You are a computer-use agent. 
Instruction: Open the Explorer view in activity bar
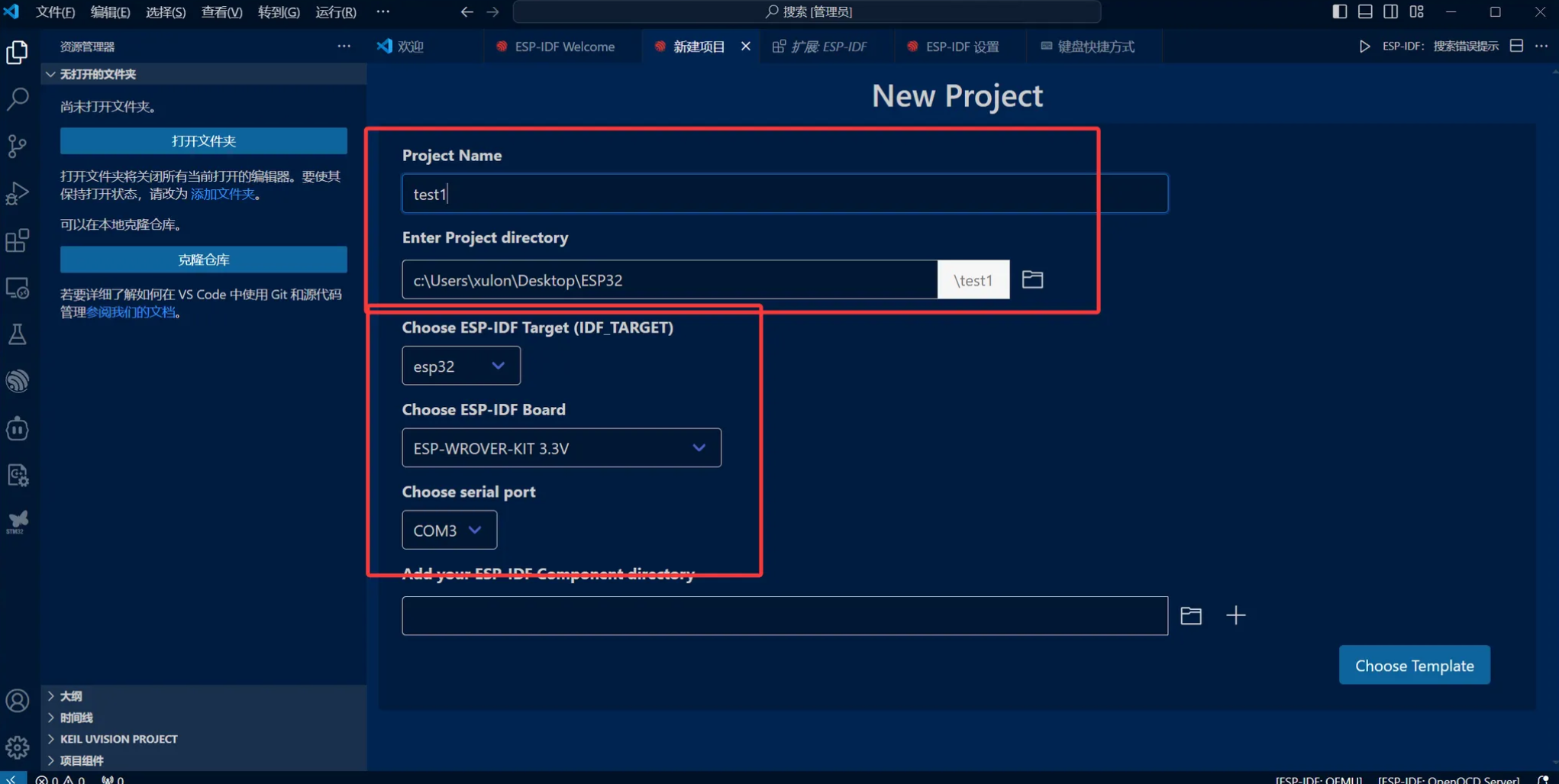click(18, 52)
